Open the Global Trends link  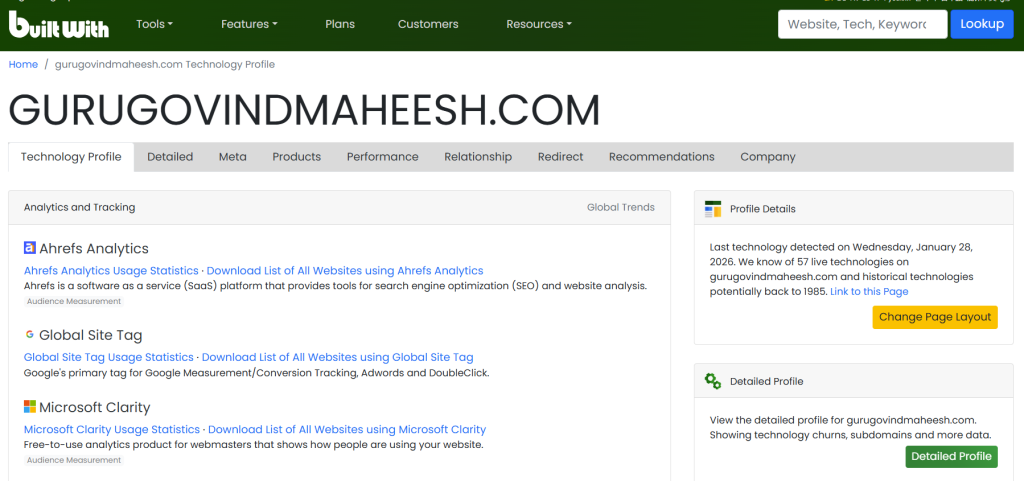point(620,207)
